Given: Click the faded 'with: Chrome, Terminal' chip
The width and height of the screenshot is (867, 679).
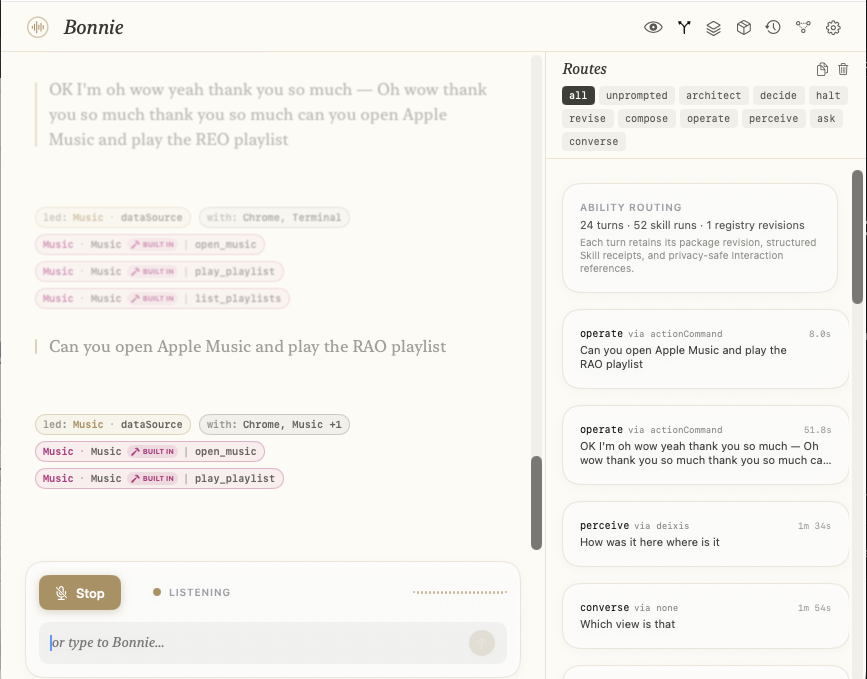Looking at the screenshot, I should point(274,217).
